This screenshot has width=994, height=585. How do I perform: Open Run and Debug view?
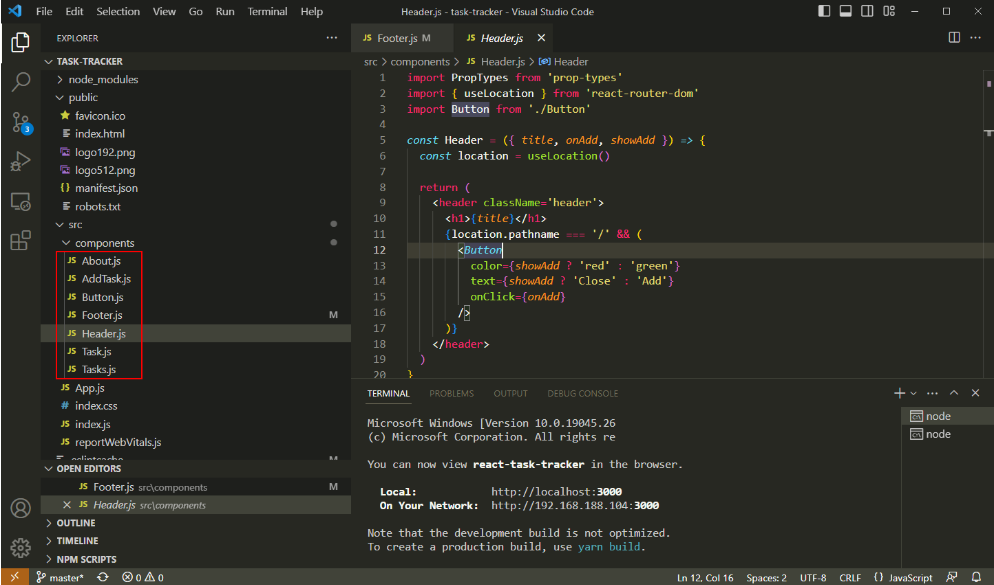20,161
